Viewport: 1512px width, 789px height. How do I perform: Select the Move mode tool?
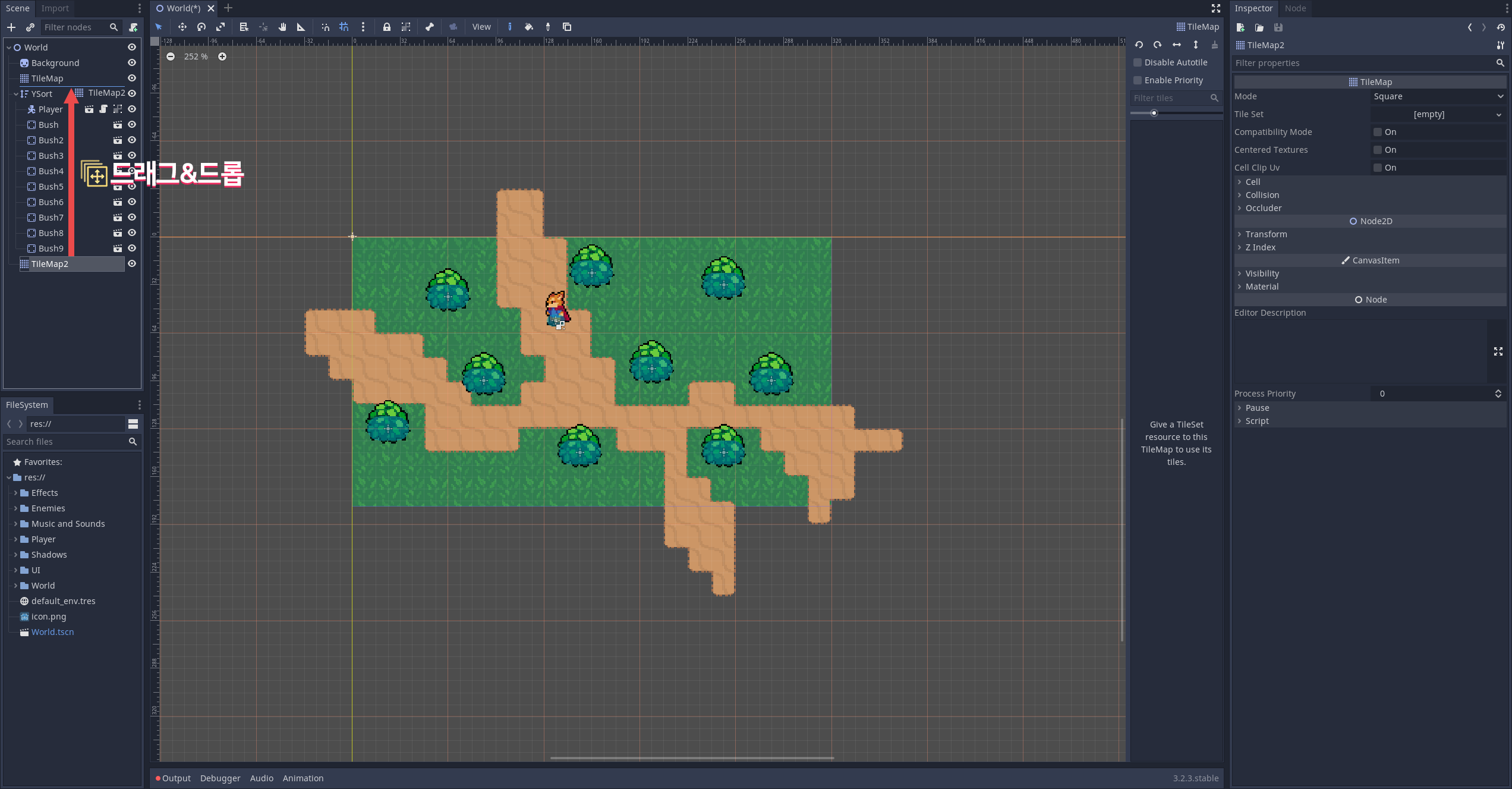182,27
